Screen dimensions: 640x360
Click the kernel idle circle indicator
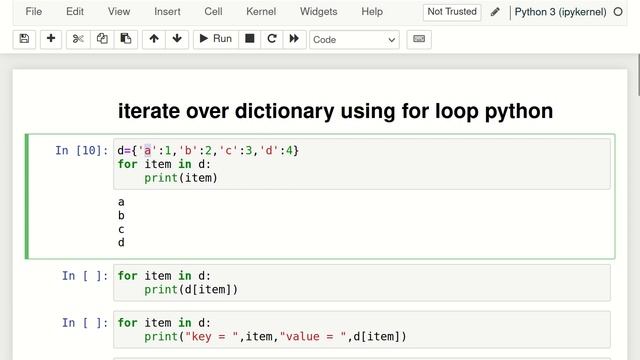[x=618, y=12]
